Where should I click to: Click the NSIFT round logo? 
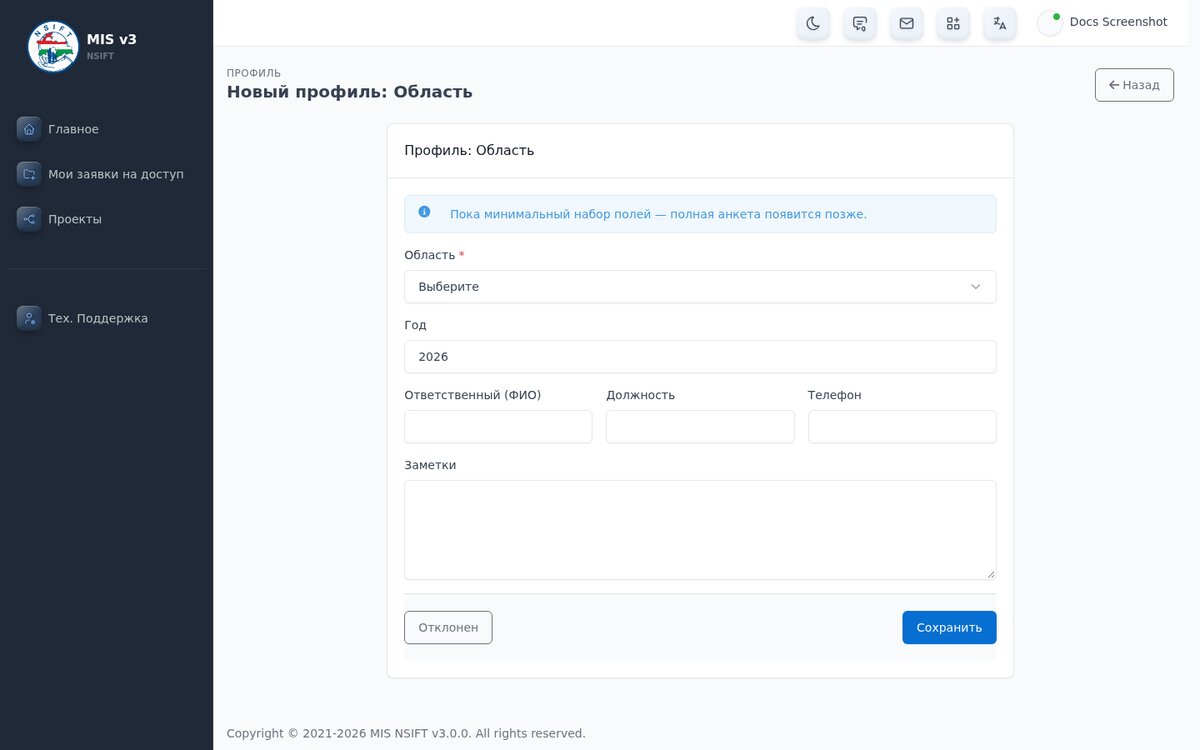pyautogui.click(x=53, y=46)
